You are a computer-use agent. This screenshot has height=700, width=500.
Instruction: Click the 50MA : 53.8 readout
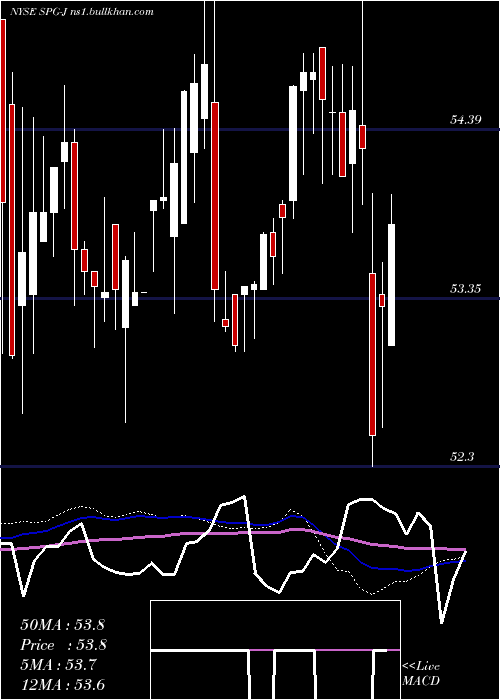tap(62, 625)
